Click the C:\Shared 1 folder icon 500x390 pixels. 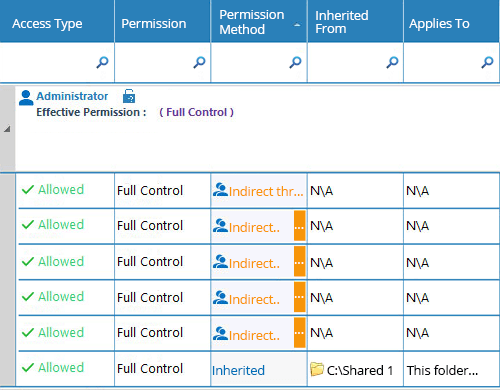point(317,369)
